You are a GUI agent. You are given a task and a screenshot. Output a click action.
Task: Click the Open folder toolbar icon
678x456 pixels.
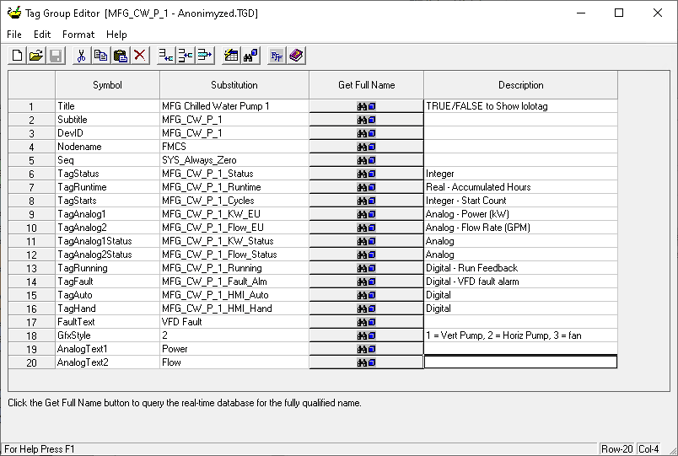36,56
